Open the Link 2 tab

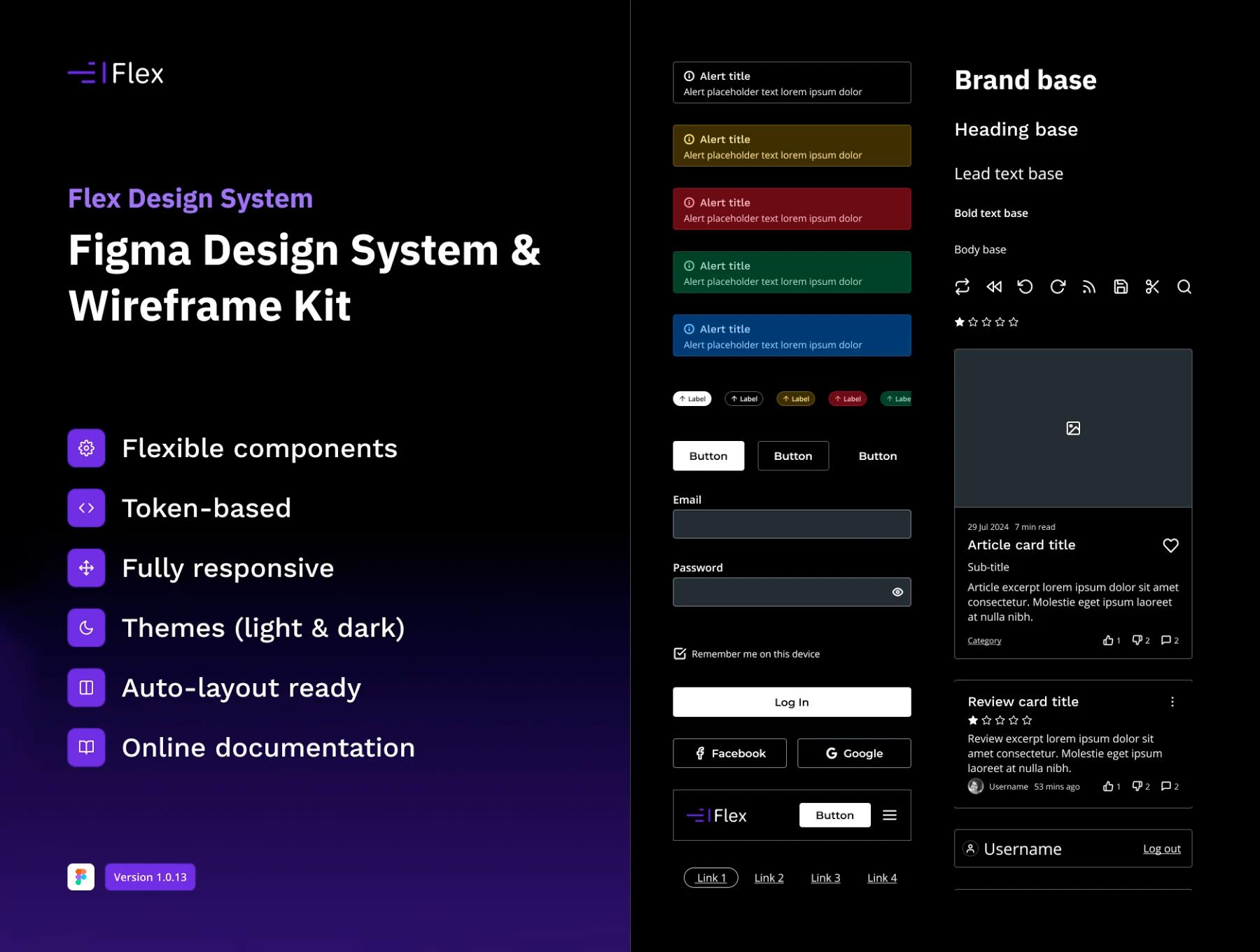[769, 878]
